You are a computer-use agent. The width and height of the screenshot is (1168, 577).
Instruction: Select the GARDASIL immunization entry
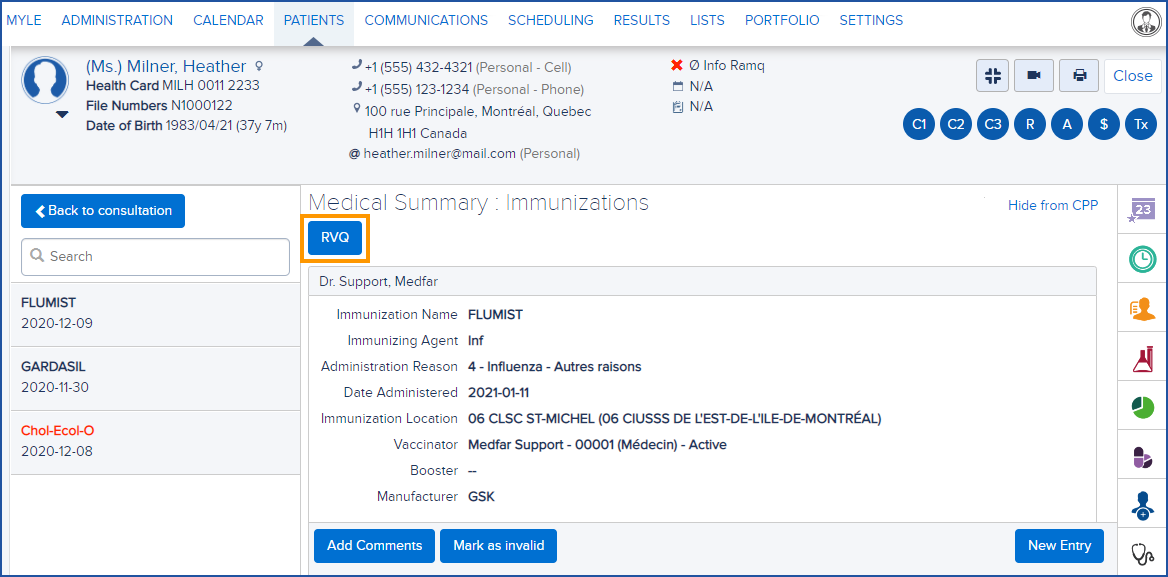click(x=155, y=378)
